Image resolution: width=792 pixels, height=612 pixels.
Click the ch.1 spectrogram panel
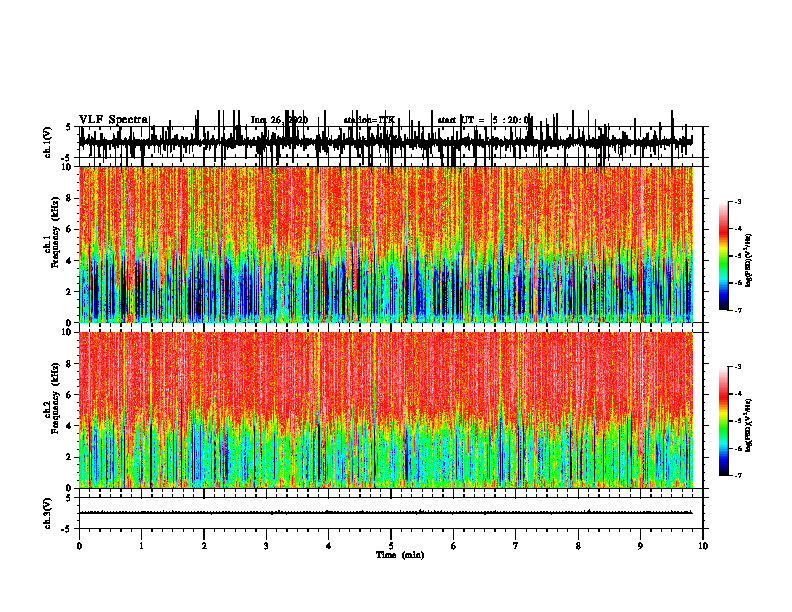(385, 244)
